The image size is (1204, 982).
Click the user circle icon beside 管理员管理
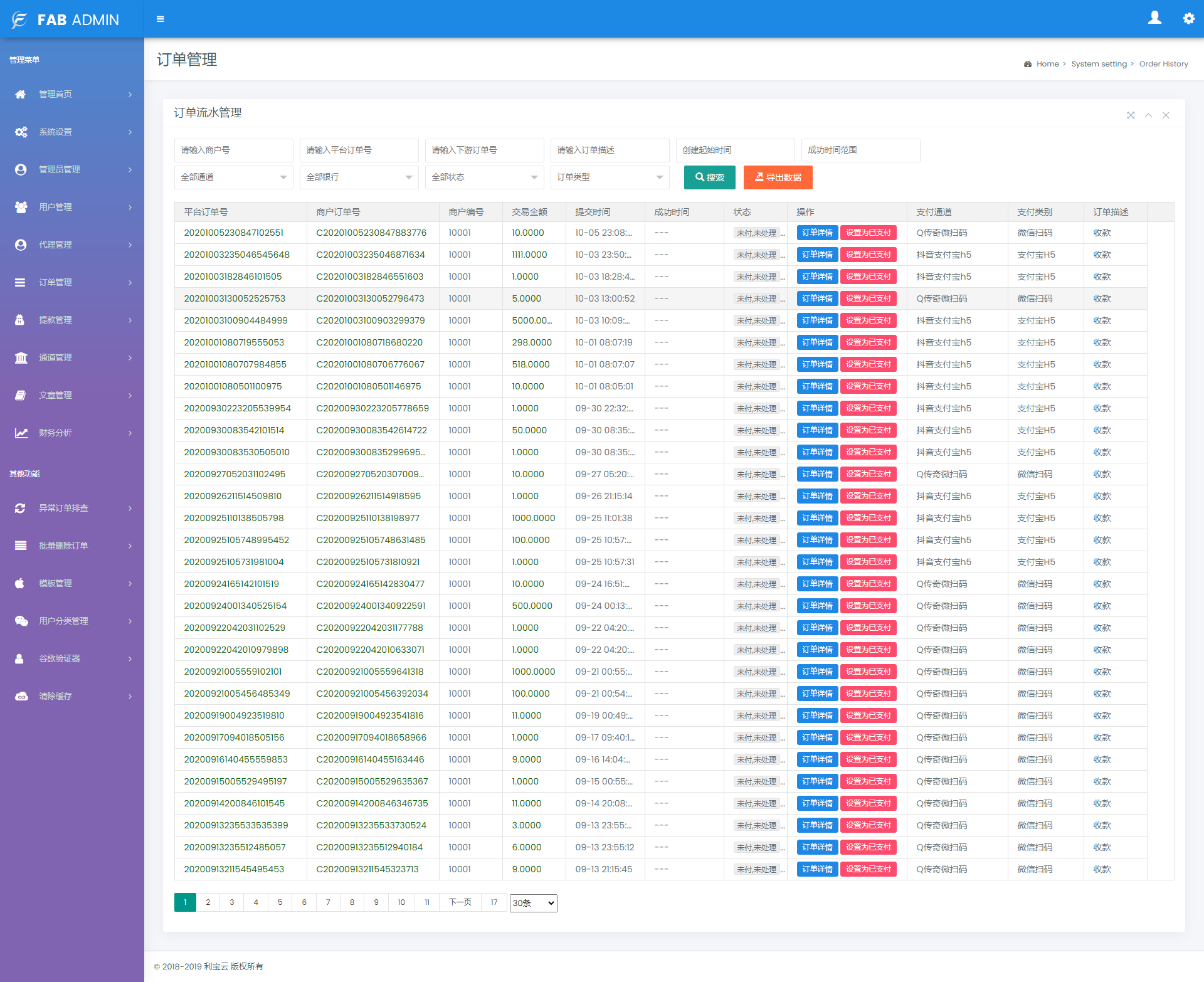point(21,169)
